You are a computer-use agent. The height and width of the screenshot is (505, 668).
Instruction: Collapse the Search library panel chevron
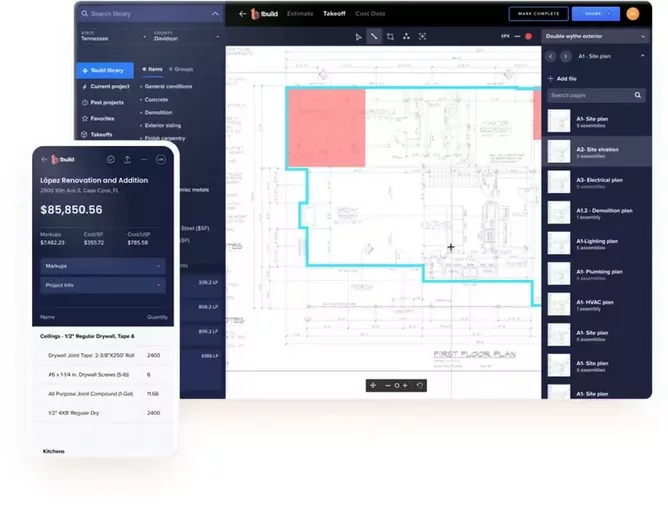click(215, 14)
